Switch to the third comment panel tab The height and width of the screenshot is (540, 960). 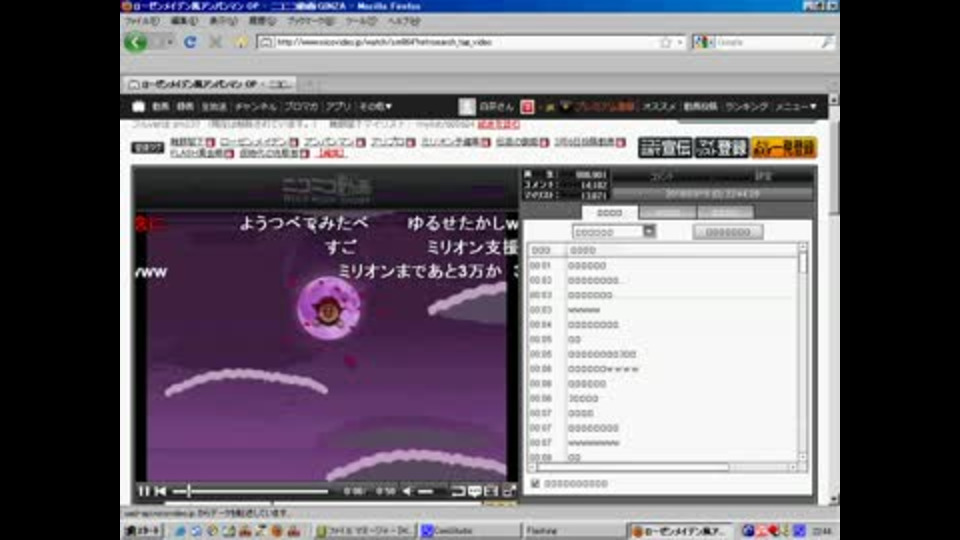[x=726, y=212]
